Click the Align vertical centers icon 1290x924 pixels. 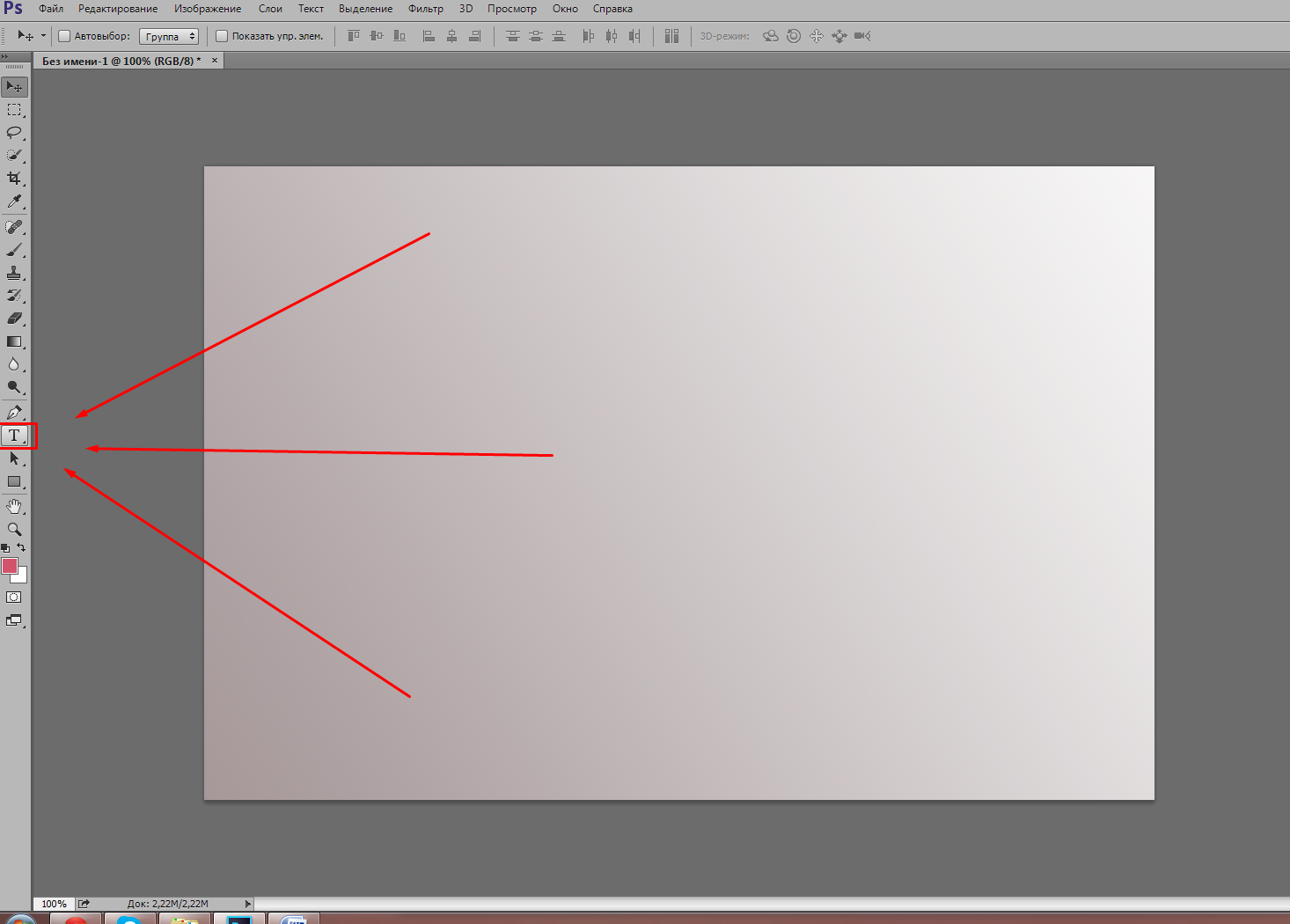[x=377, y=36]
